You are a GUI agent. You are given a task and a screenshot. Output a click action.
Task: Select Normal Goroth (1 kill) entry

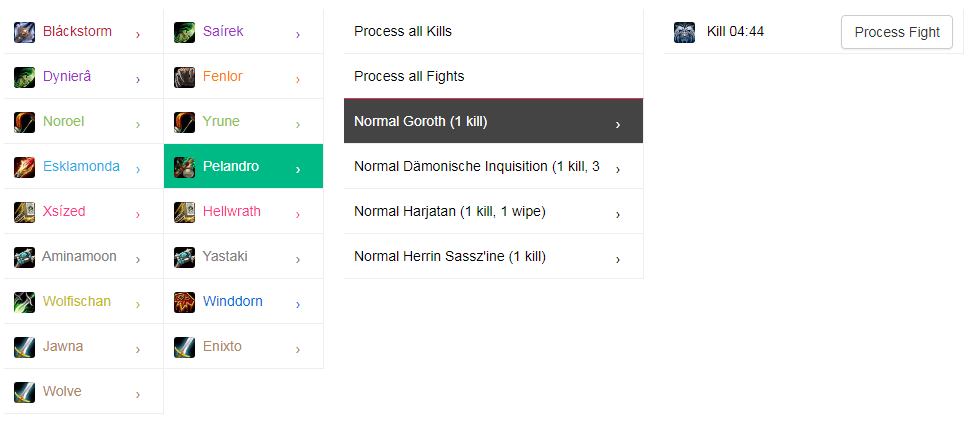click(x=493, y=121)
